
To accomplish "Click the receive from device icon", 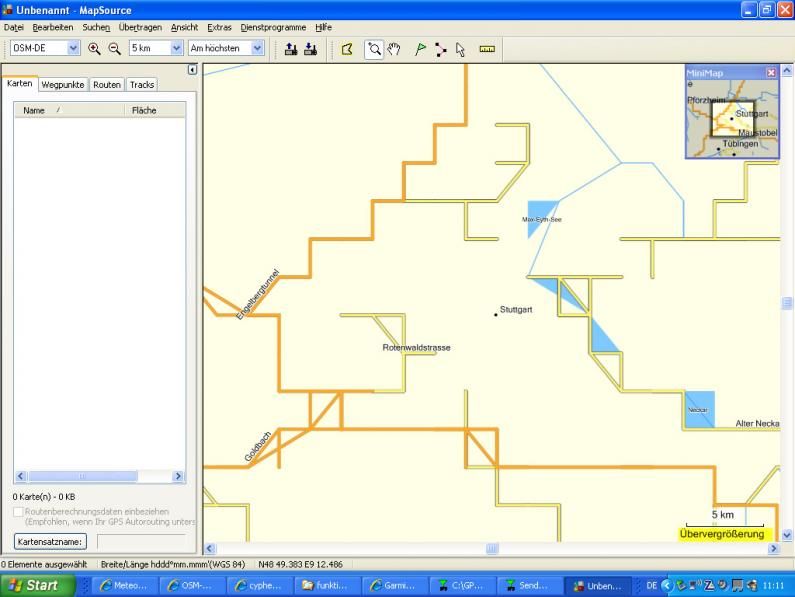I will point(310,49).
